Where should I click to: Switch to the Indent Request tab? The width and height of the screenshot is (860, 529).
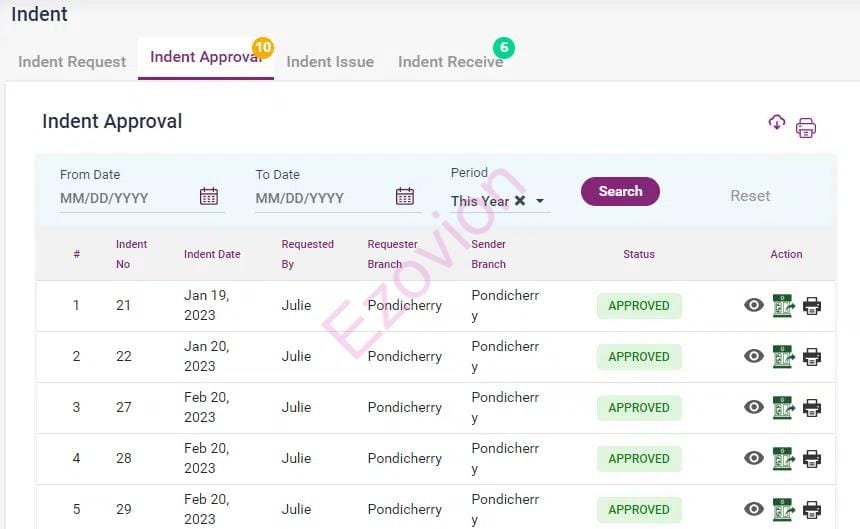72,62
